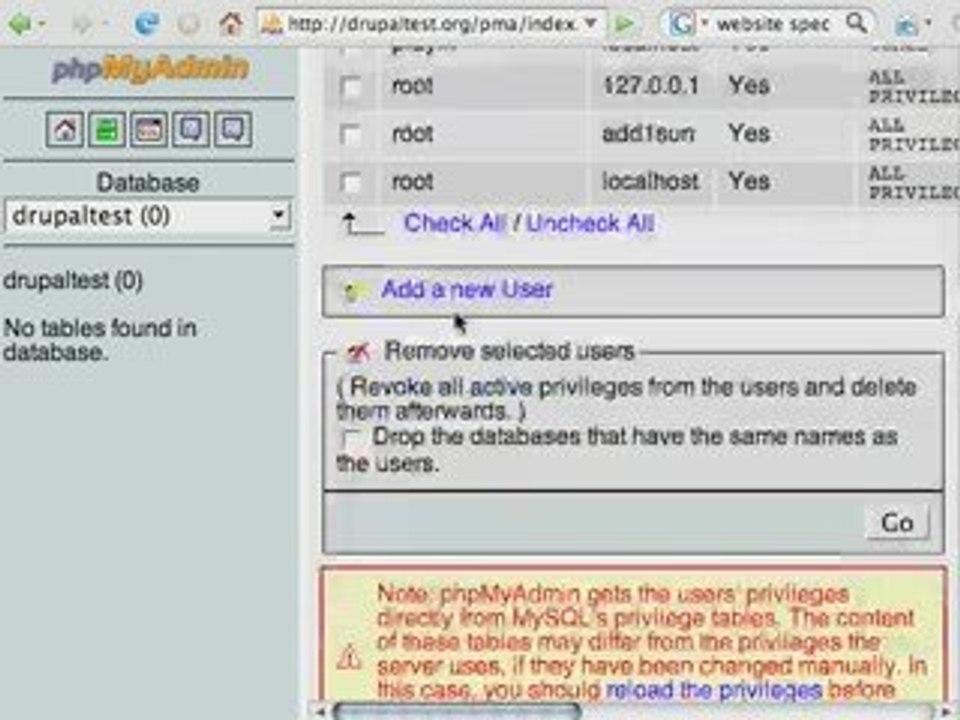This screenshot has height=720, width=960.
Task: Click the add user icon
Action: coord(354,291)
